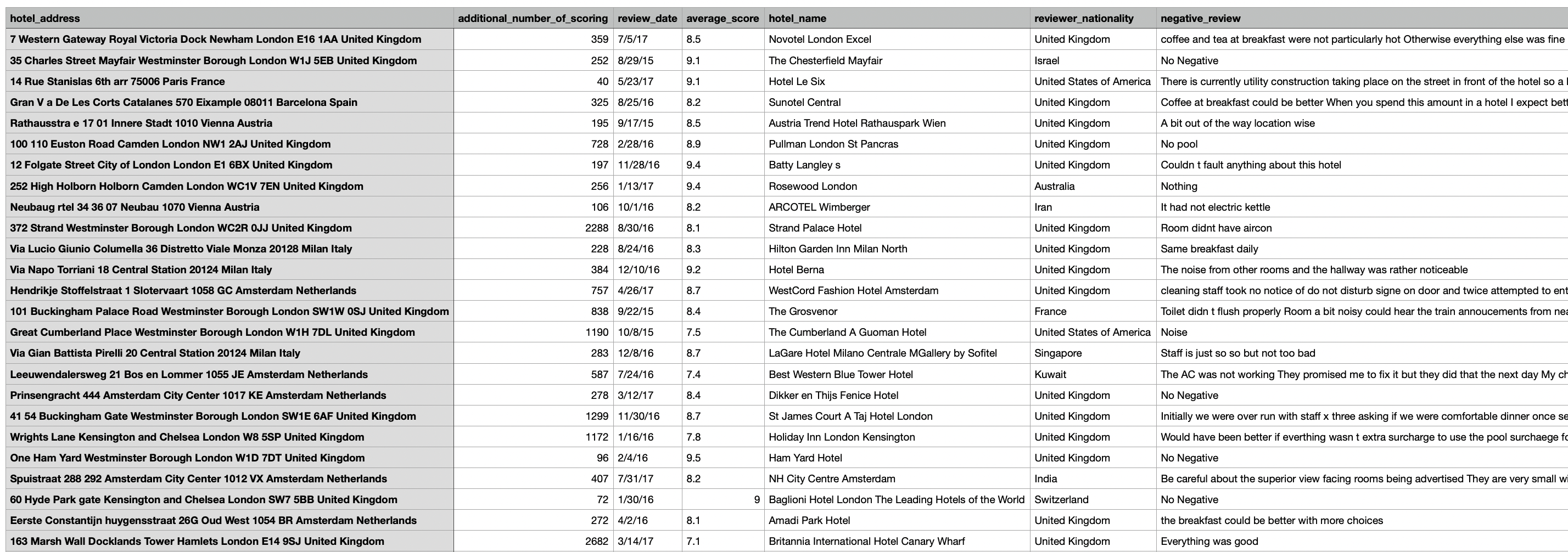Click Best Western Blue Tower Hotel cell

click(x=897, y=374)
